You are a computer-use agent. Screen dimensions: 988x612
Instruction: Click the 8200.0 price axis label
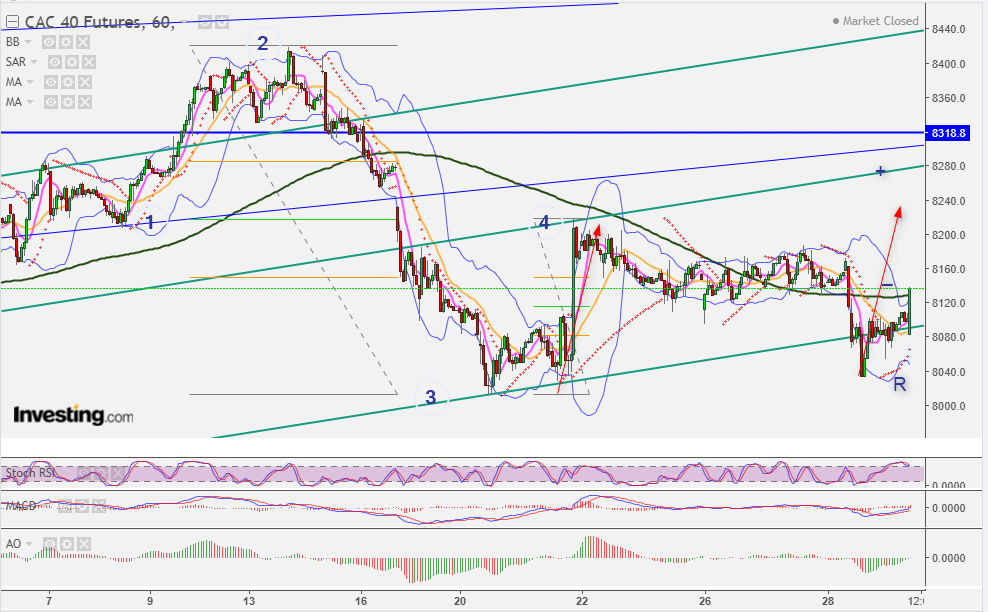tap(948, 235)
